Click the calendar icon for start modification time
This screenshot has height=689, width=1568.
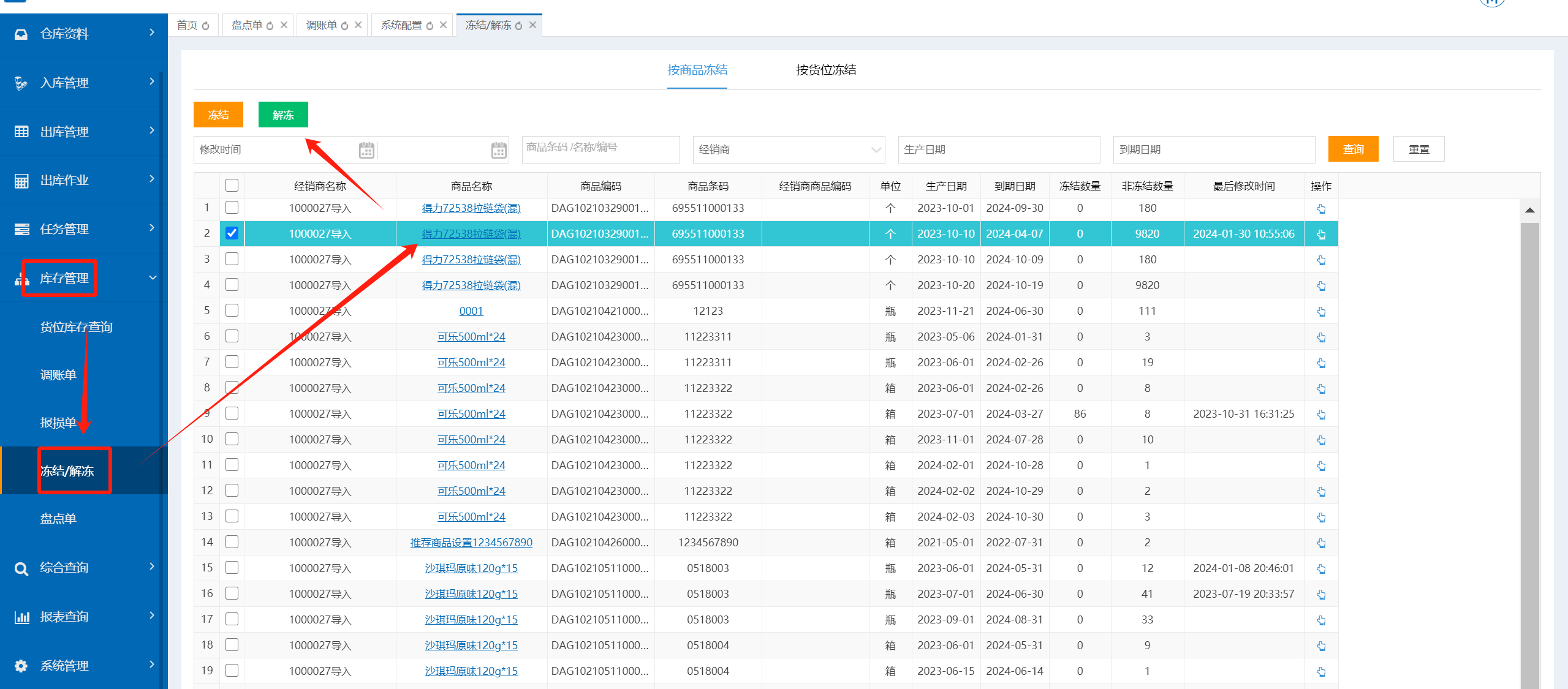[366, 150]
